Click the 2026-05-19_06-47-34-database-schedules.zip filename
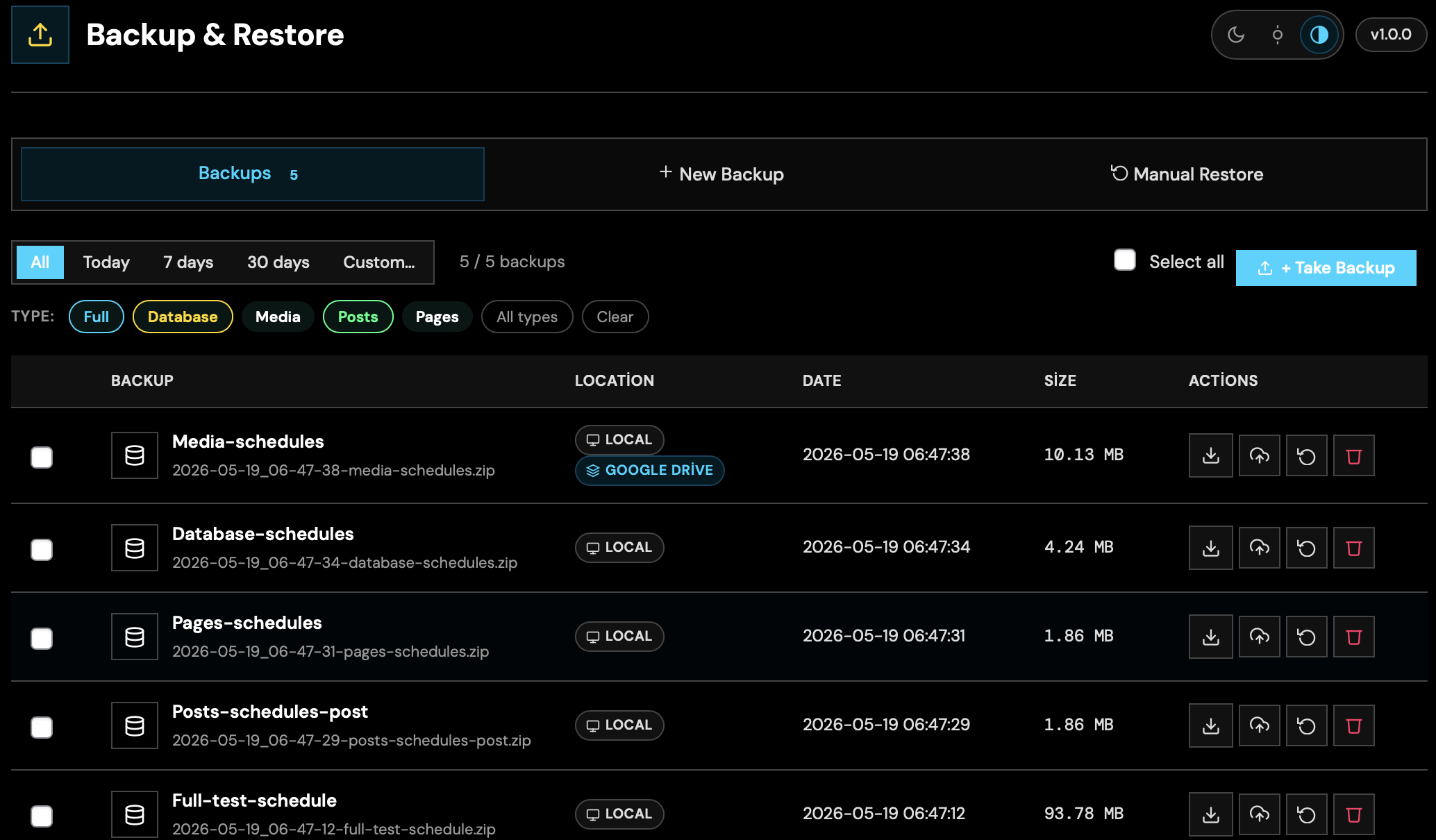1436x840 pixels. click(345, 562)
